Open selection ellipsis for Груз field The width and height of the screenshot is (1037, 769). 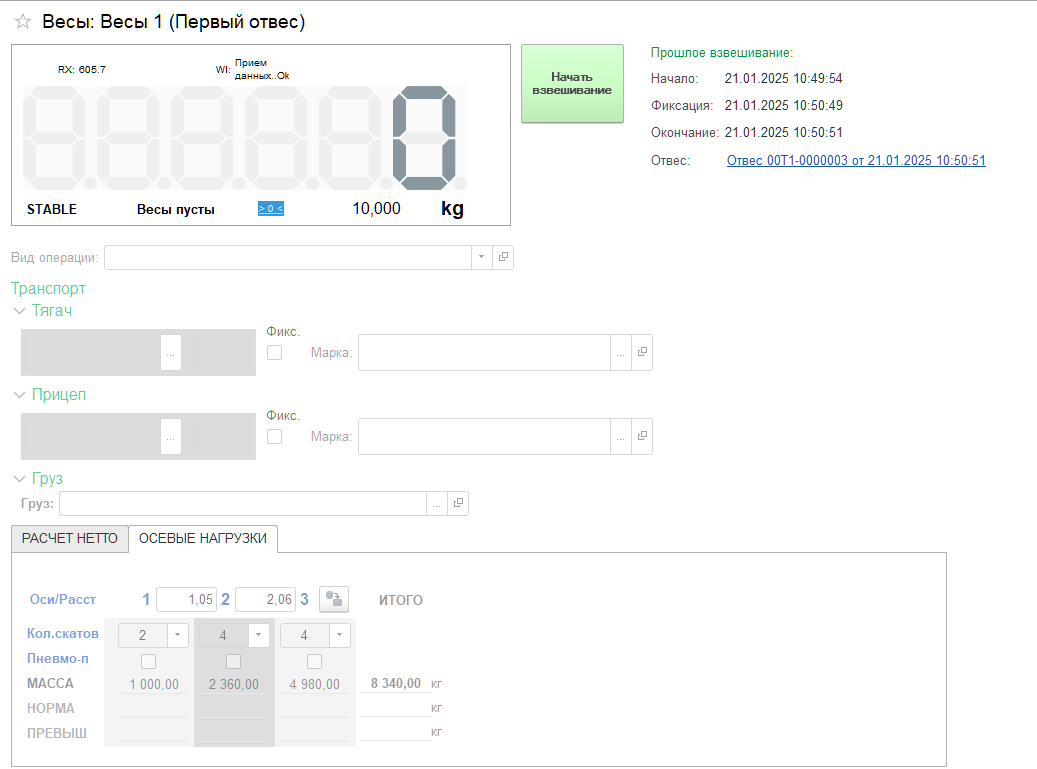437,504
